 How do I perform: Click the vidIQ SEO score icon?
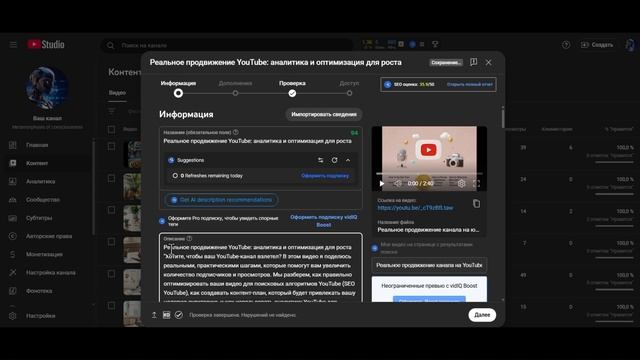[x=387, y=84]
